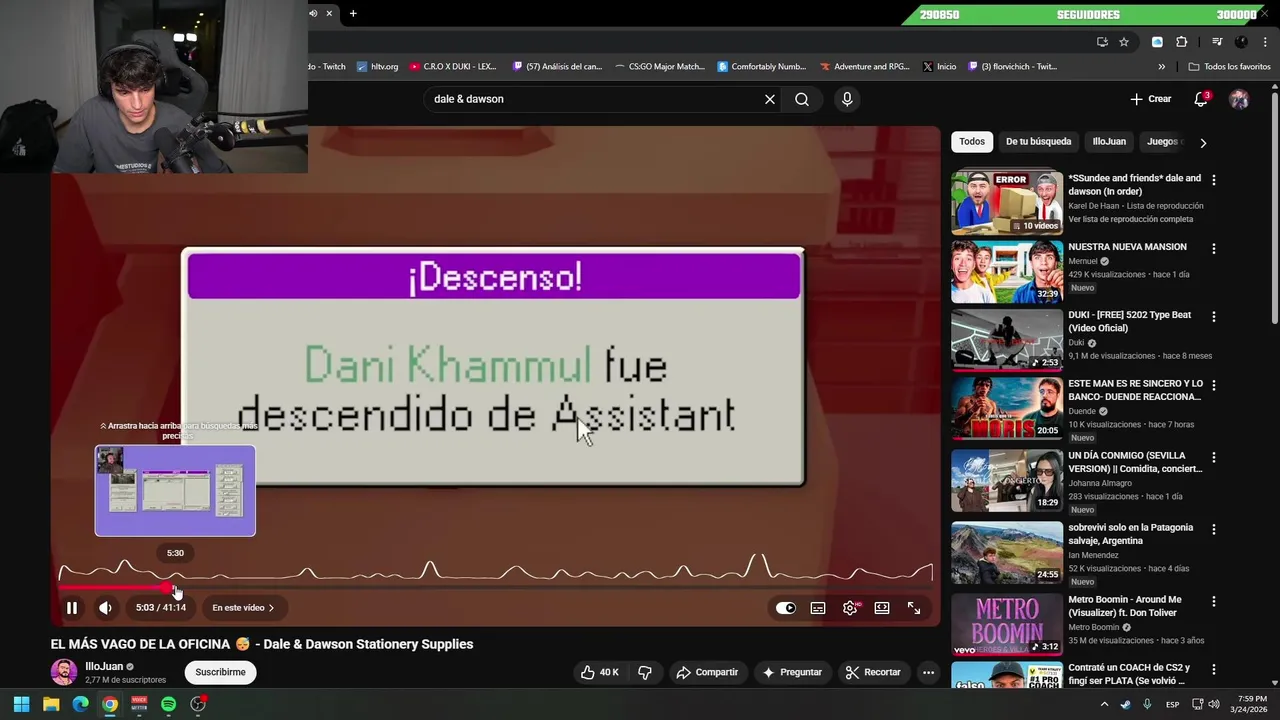Toggle the autoplay switch in player
The width and height of the screenshot is (1280, 720).
click(786, 608)
